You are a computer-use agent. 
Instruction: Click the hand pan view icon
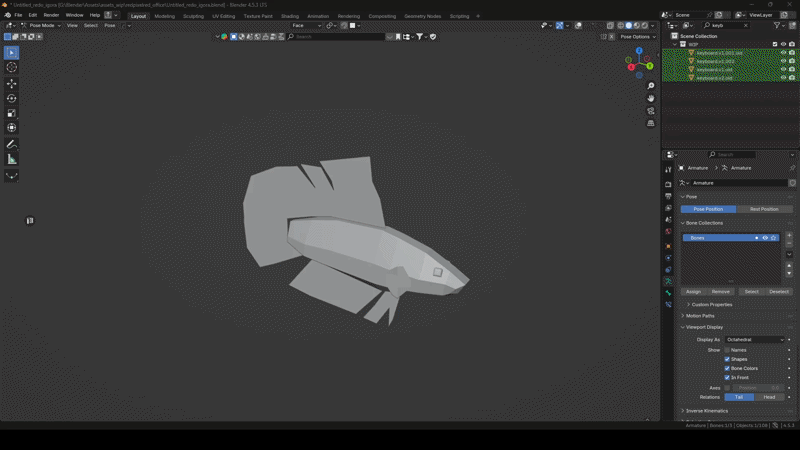point(651,98)
